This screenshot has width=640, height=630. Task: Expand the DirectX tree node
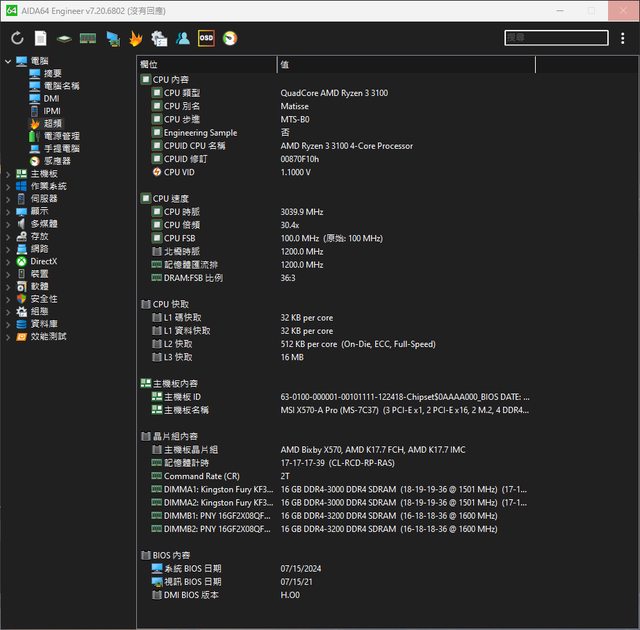[x=8, y=261]
